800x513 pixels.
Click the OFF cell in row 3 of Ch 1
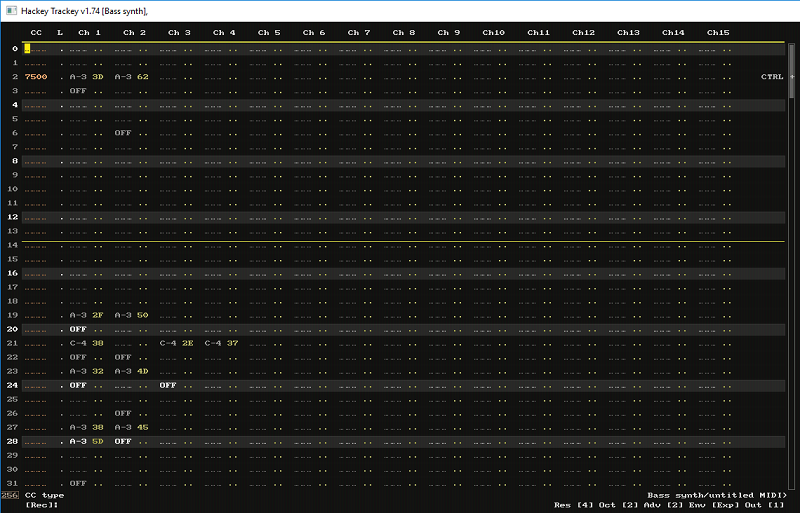click(x=78, y=90)
